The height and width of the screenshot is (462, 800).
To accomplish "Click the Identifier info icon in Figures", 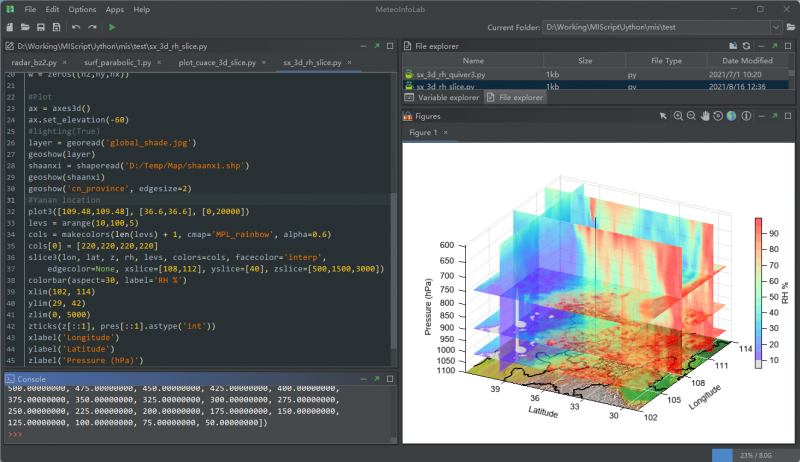I will tap(745, 116).
